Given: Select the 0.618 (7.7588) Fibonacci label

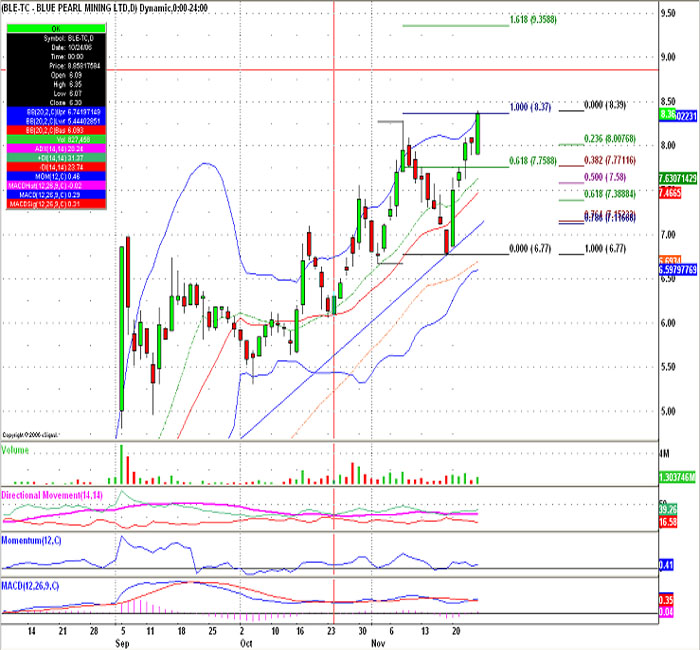Looking at the screenshot, I should [x=533, y=160].
